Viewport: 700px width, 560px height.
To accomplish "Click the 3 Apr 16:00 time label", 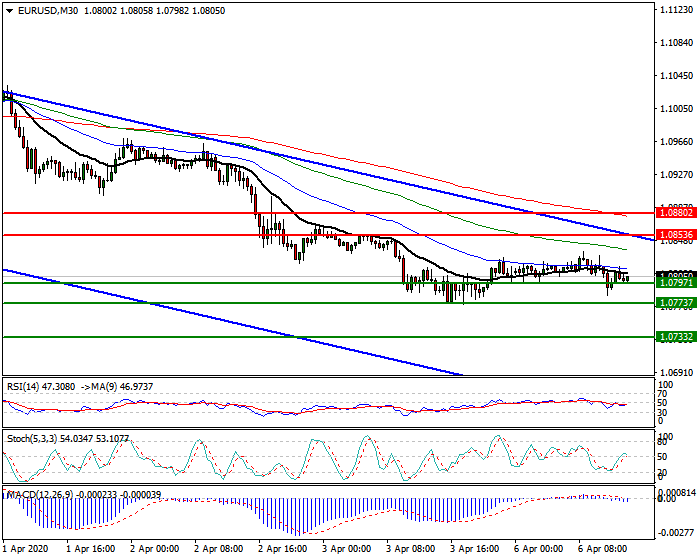I will pos(475,549).
